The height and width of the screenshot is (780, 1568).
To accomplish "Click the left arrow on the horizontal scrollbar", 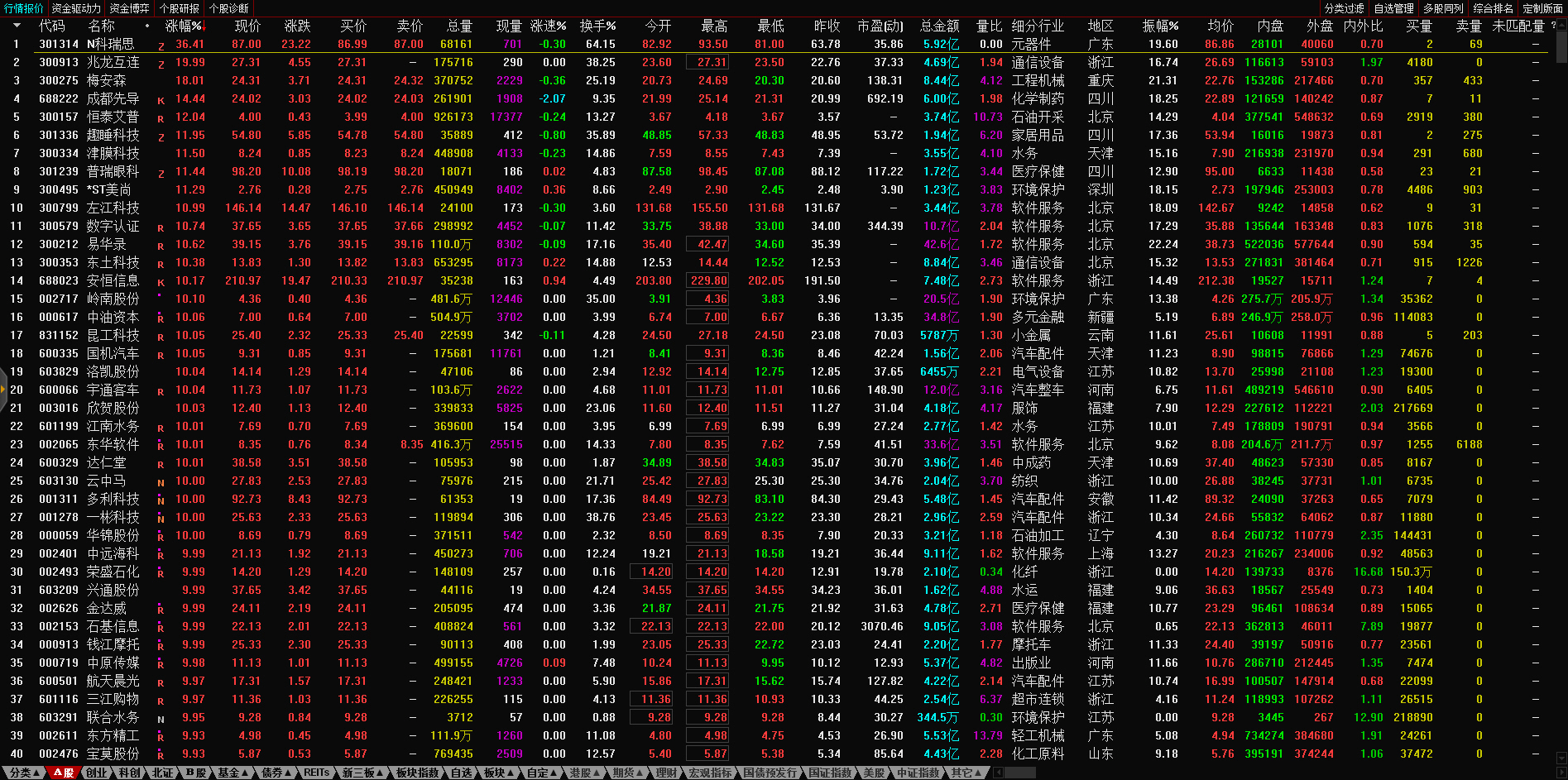I will click(x=999, y=773).
